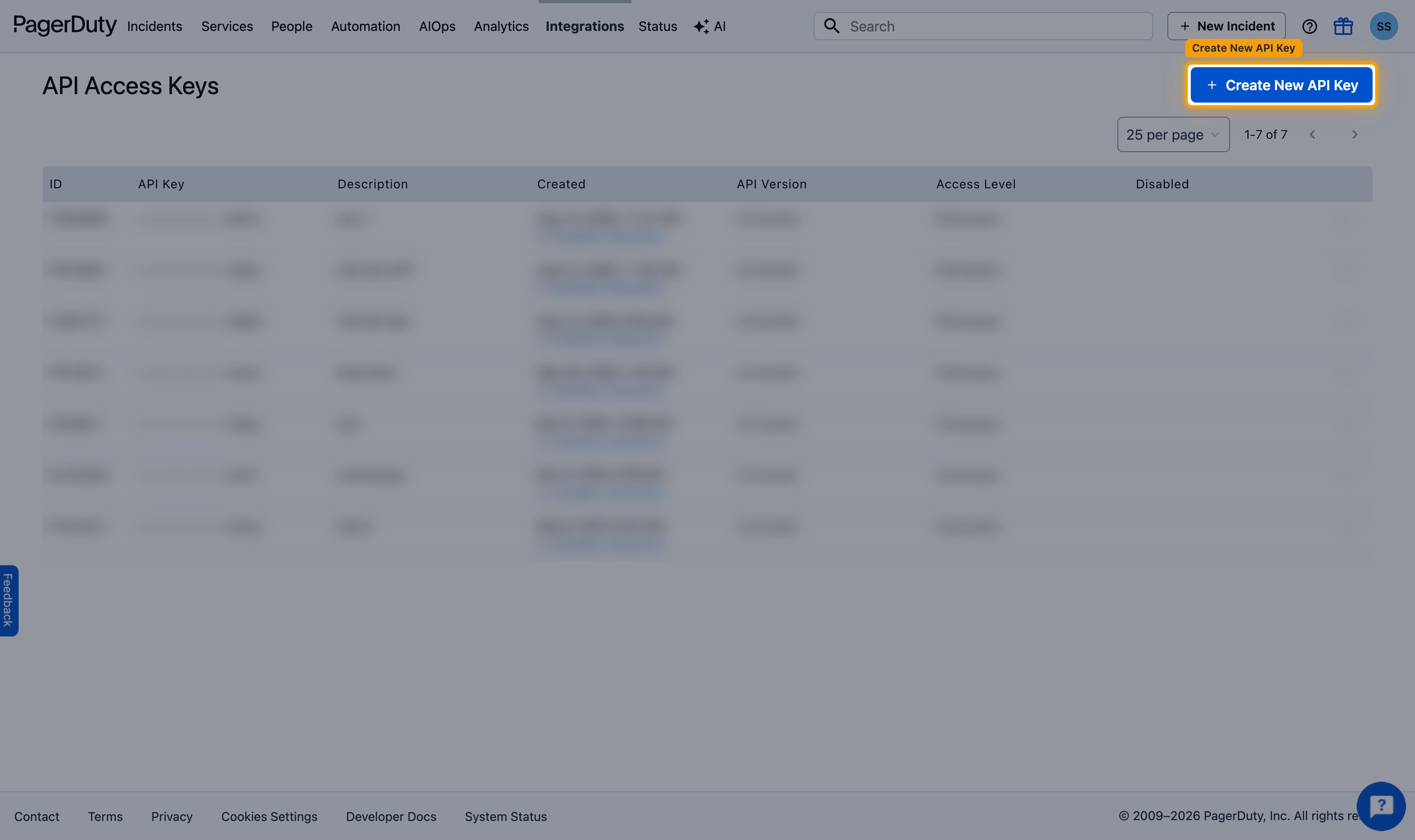This screenshot has width=1415, height=840.
Task: Open the AI sparkle assistant
Action: click(x=710, y=26)
